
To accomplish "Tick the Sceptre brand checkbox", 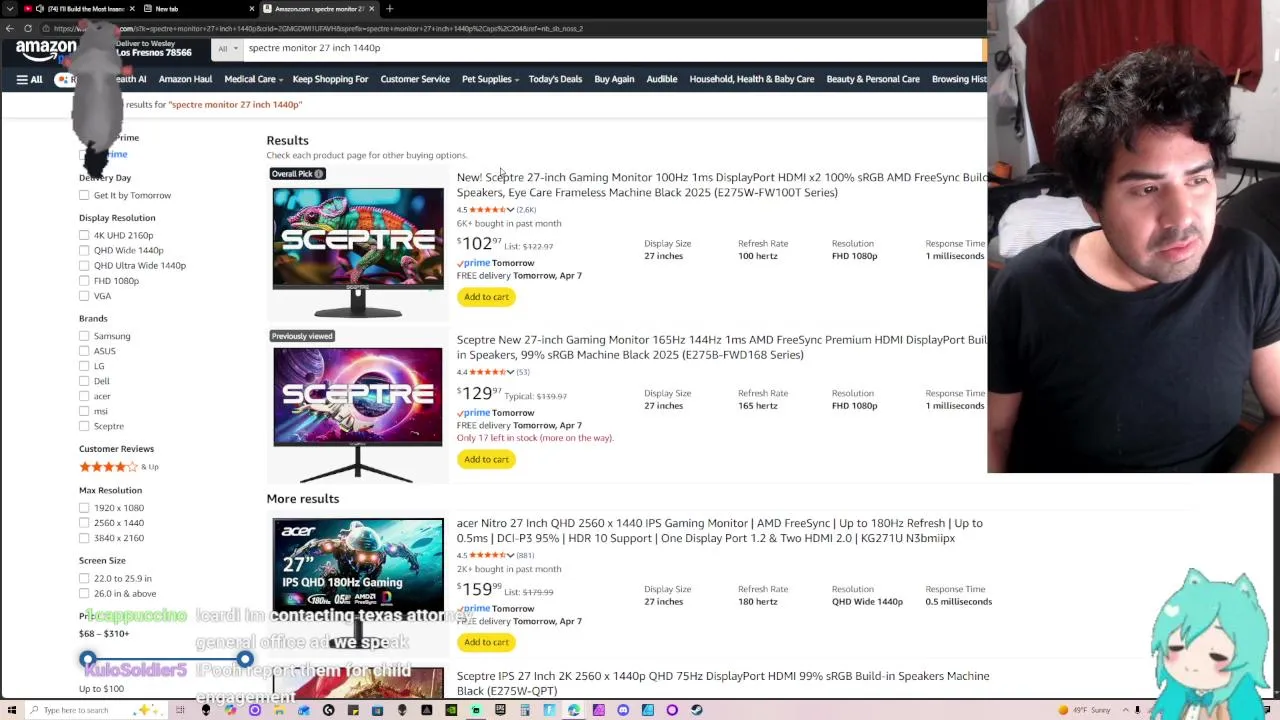I will (84, 426).
